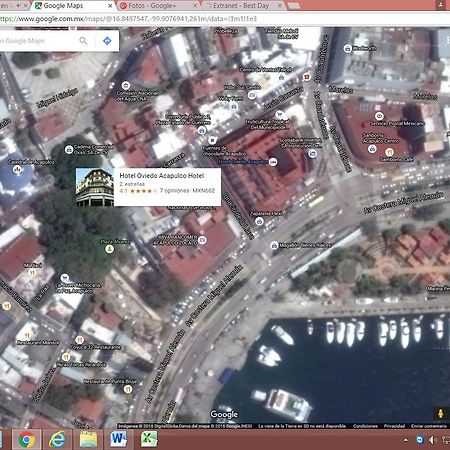The height and width of the screenshot is (450, 450).
Task: Open the Condiciones link in footer
Action: coord(365,426)
